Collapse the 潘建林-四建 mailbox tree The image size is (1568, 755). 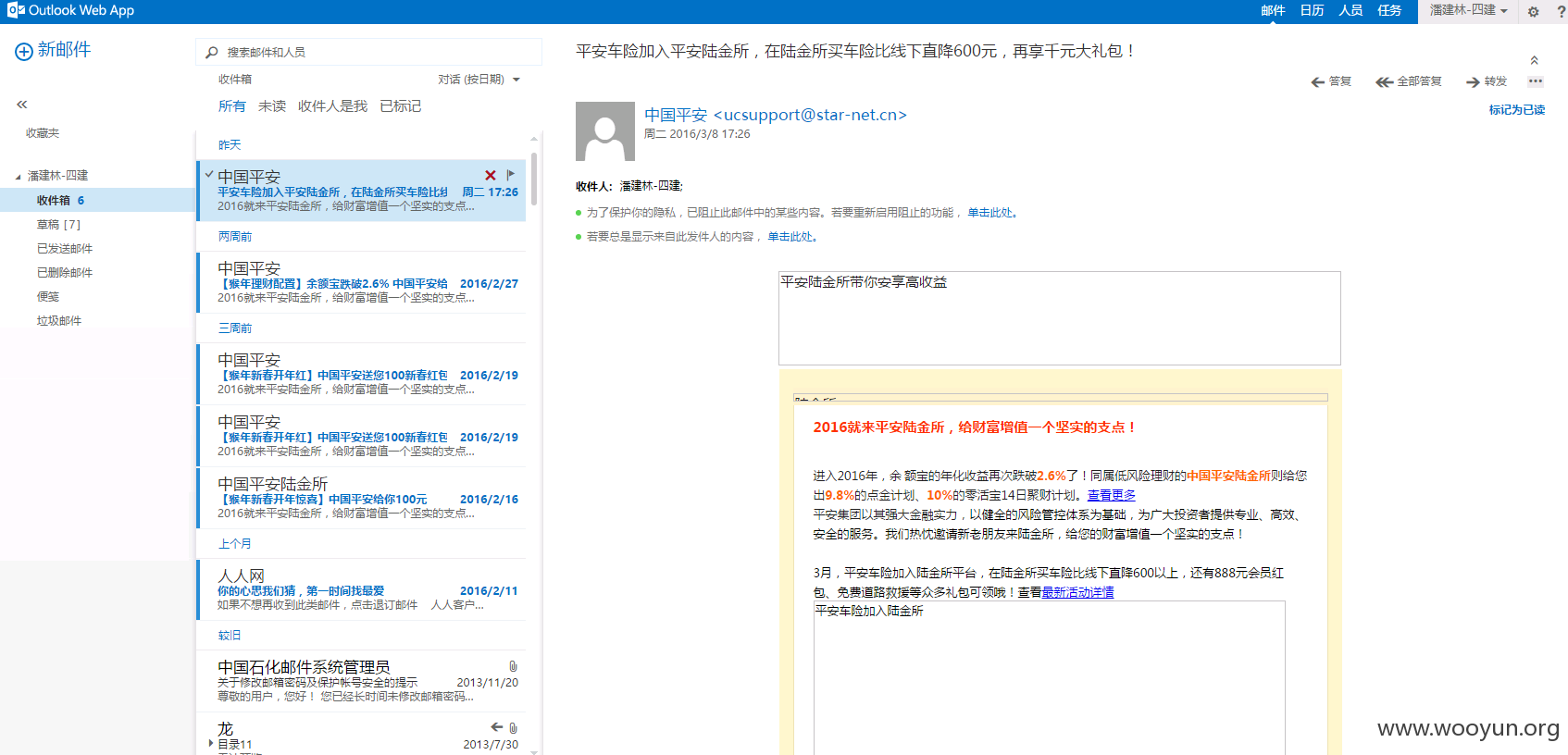pos(18,177)
